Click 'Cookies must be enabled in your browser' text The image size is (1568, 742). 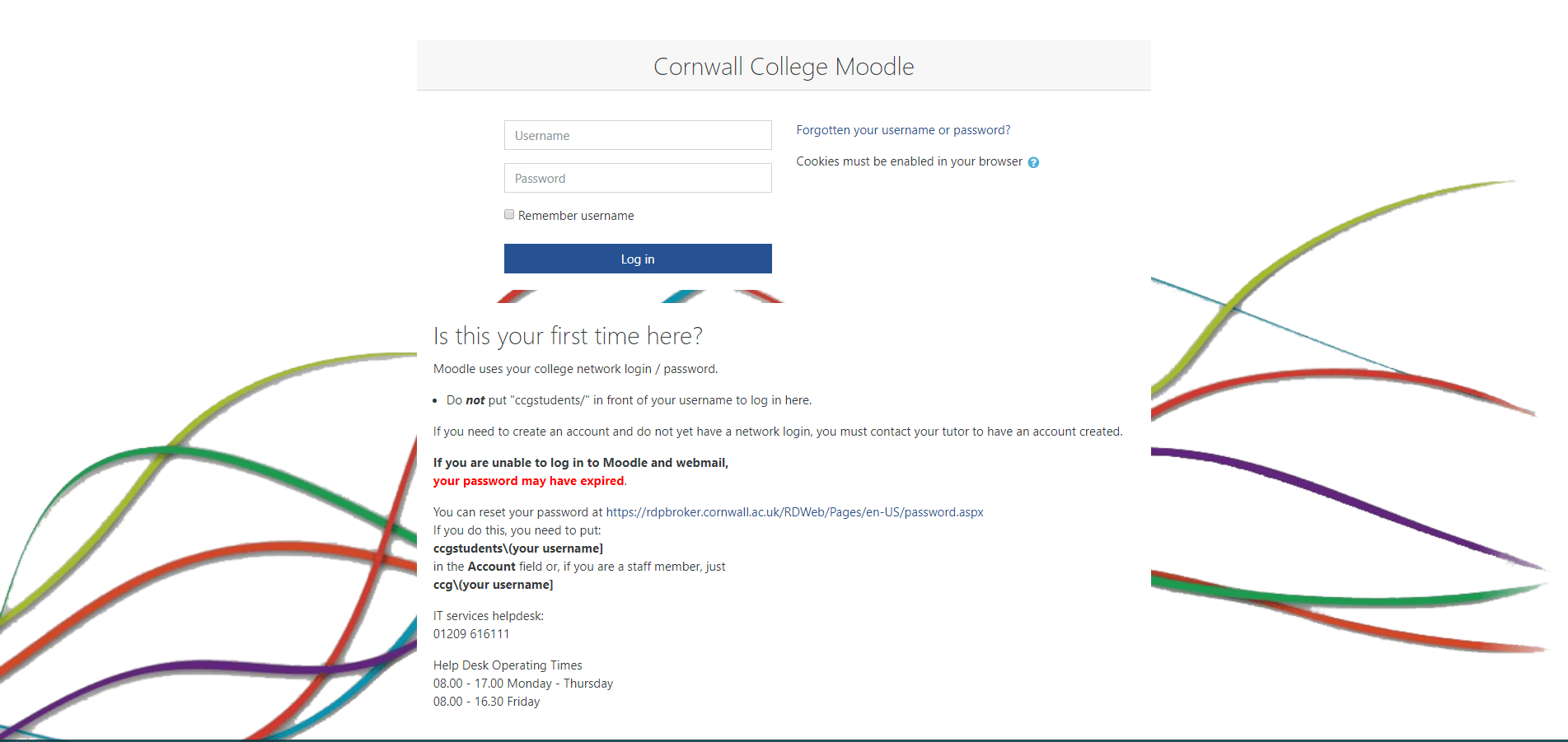(909, 161)
